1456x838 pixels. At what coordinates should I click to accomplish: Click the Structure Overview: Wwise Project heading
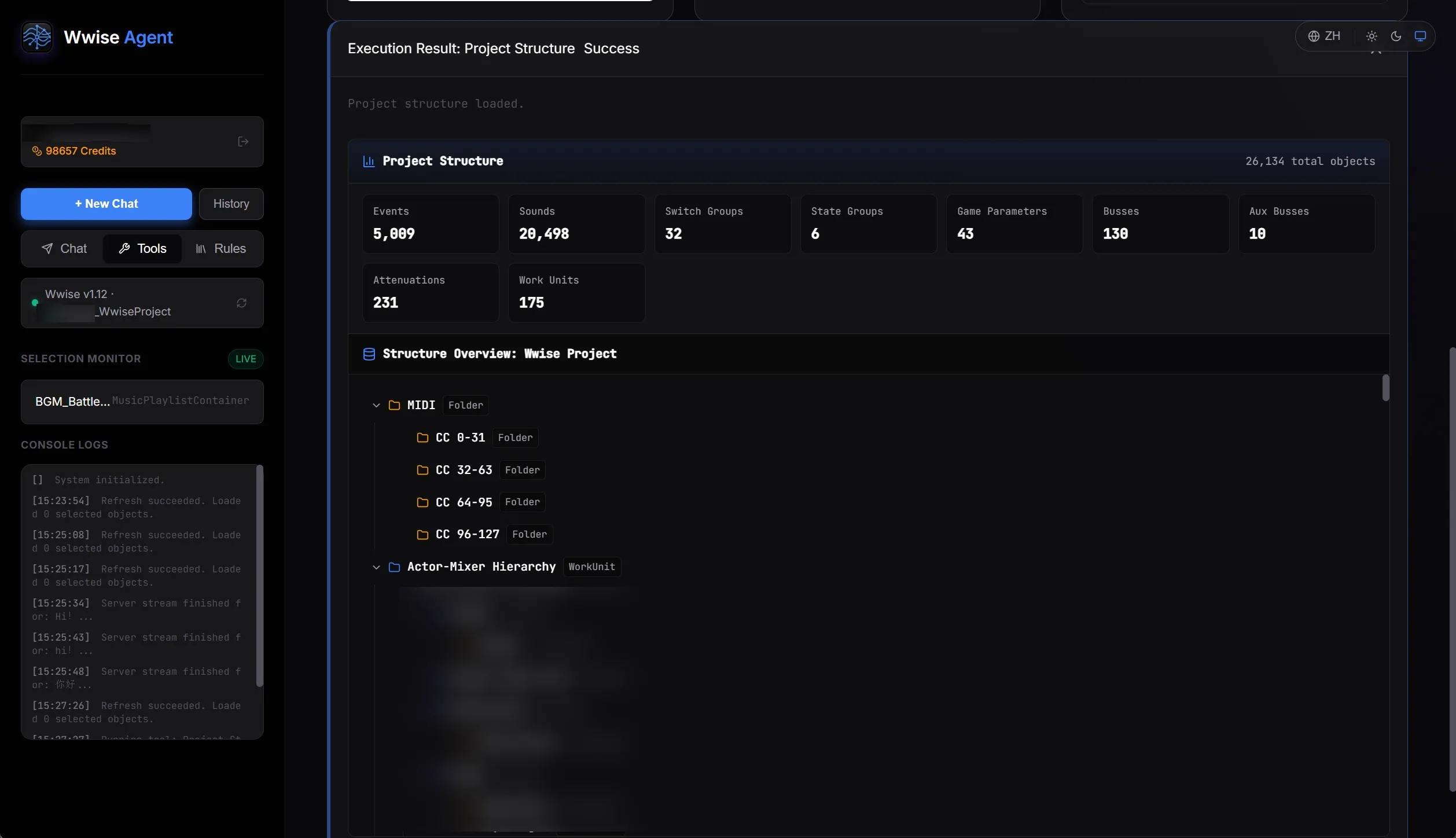(x=499, y=354)
